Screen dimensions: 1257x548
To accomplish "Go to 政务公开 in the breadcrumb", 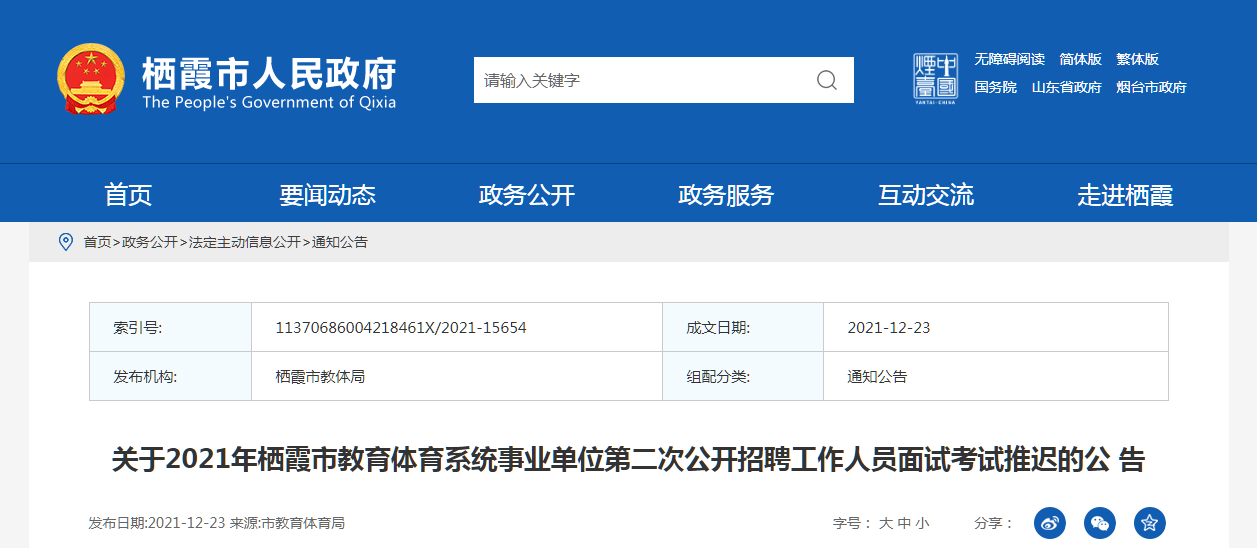I will coord(150,242).
